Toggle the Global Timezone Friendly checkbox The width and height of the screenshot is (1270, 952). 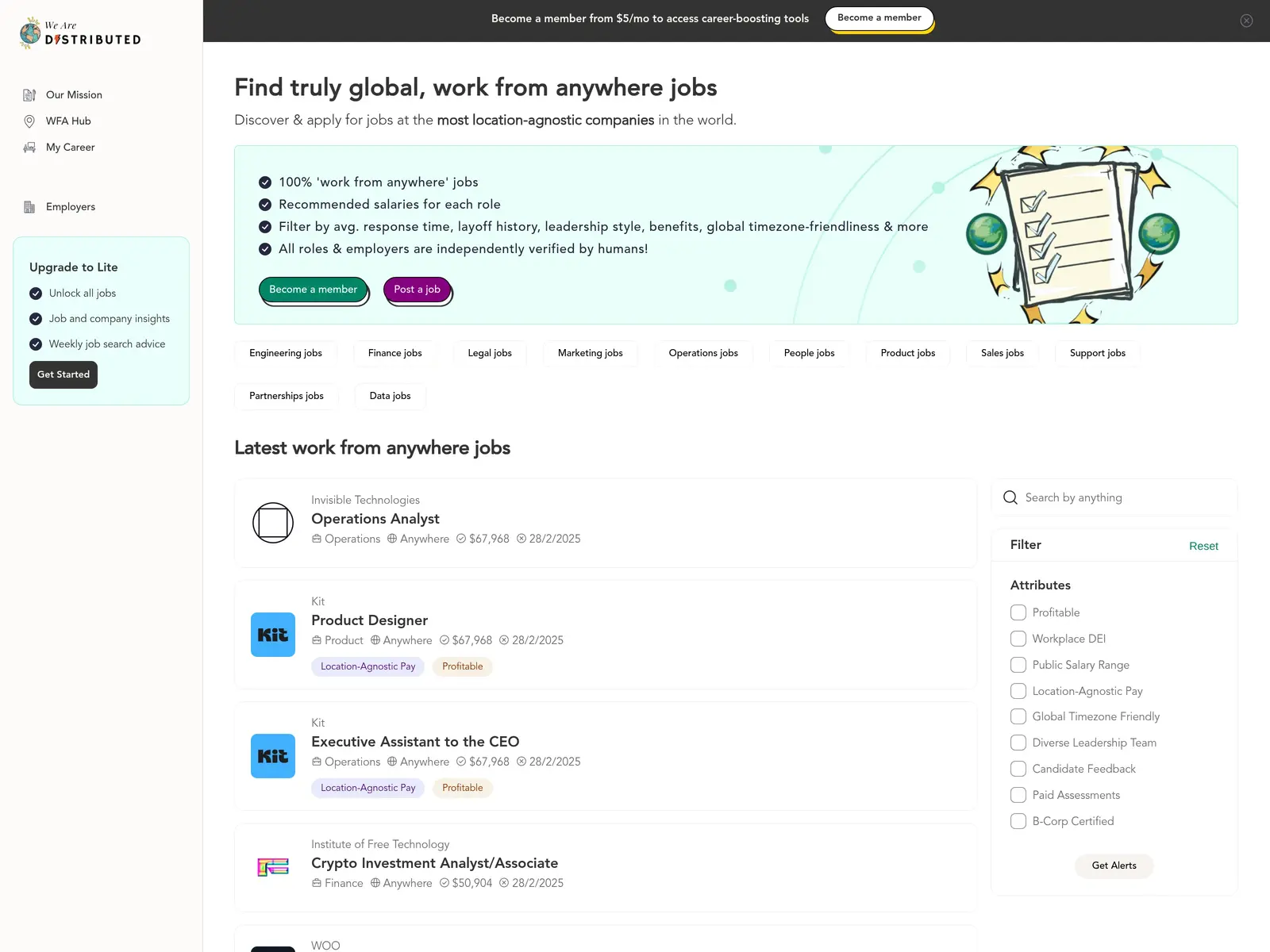pos(1018,716)
